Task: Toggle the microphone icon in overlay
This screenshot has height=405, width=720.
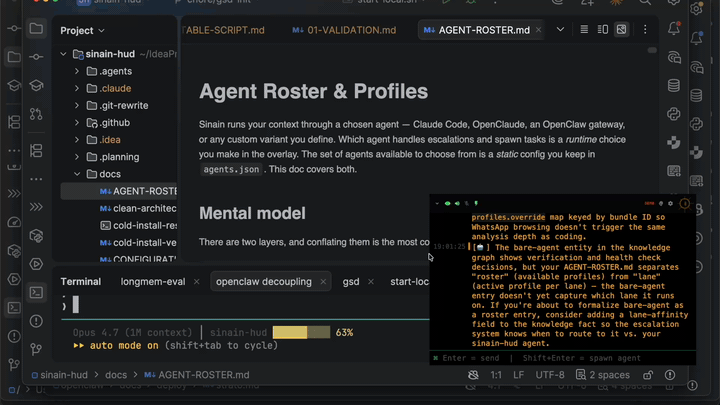Action: [467, 203]
